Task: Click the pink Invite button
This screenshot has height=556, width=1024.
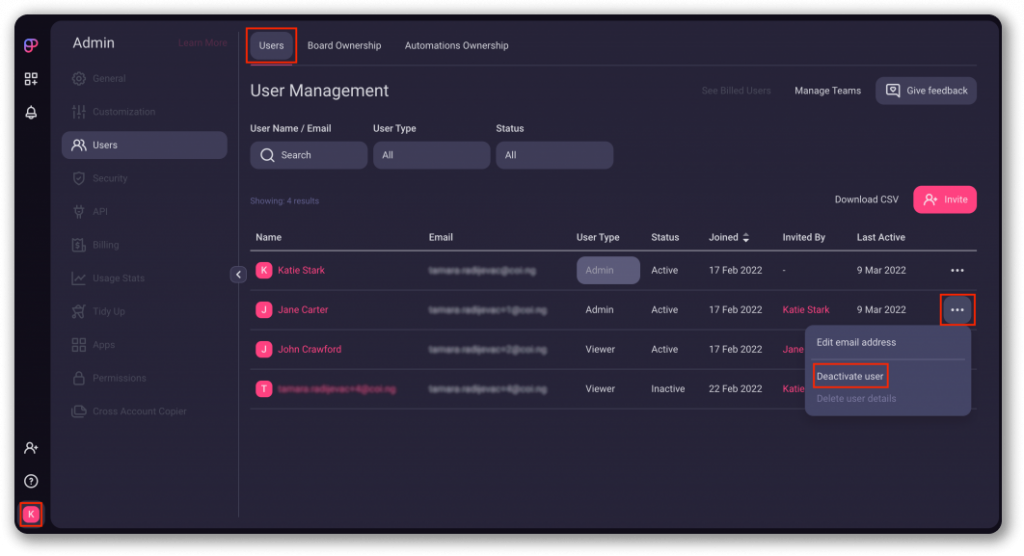Action: (x=944, y=199)
